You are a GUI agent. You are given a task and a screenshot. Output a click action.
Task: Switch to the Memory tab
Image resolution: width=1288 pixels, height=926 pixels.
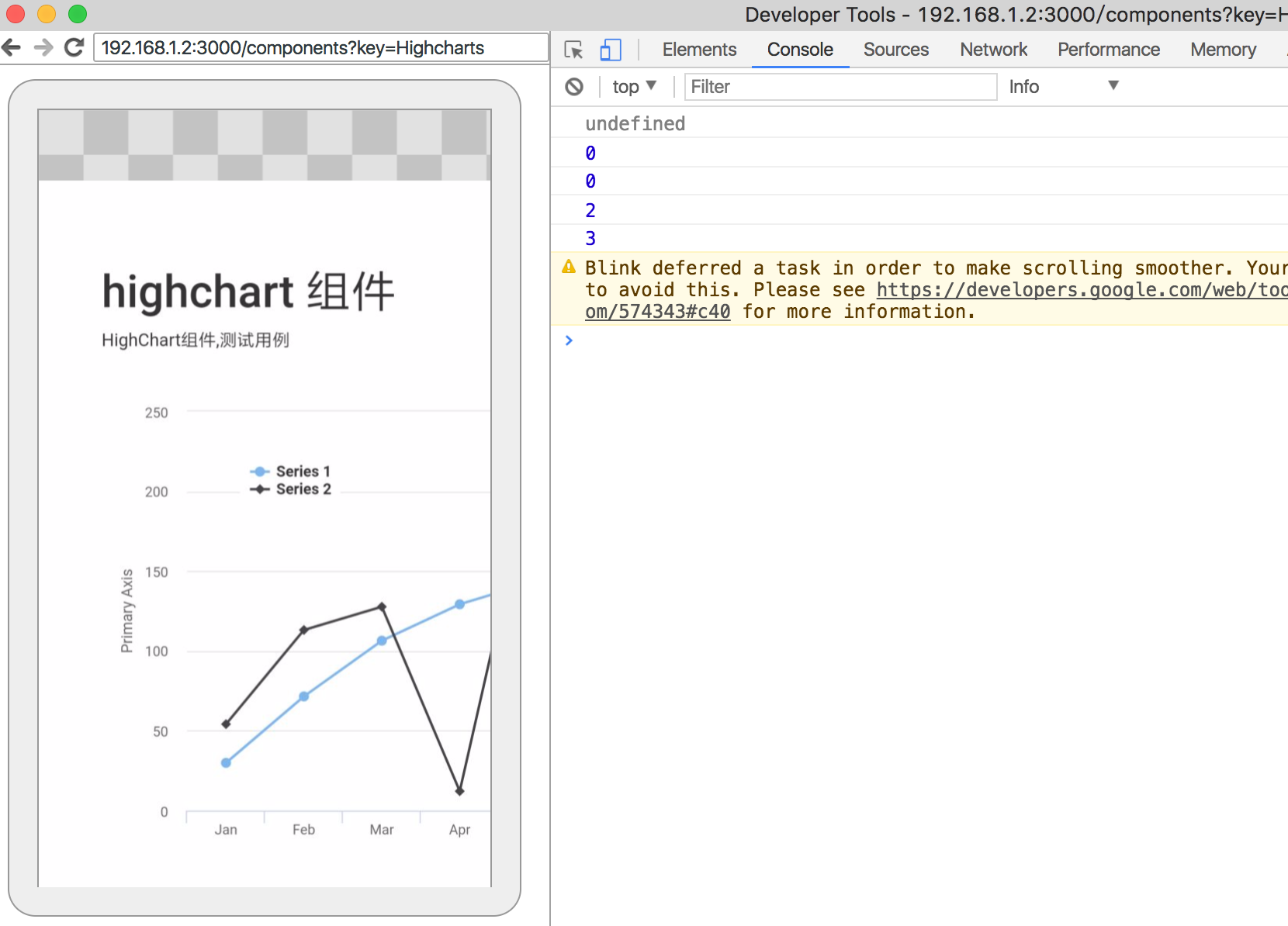pyautogui.click(x=1223, y=50)
